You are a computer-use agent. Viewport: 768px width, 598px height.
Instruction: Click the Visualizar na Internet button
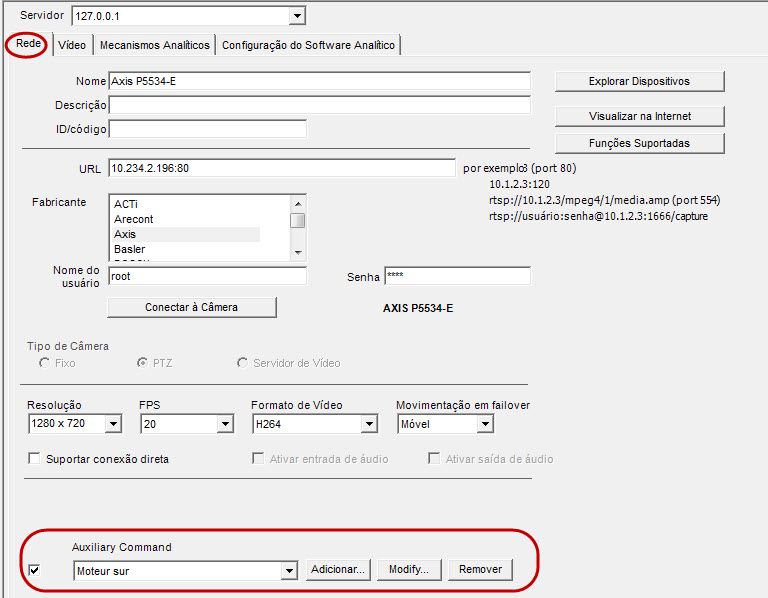[x=639, y=116]
